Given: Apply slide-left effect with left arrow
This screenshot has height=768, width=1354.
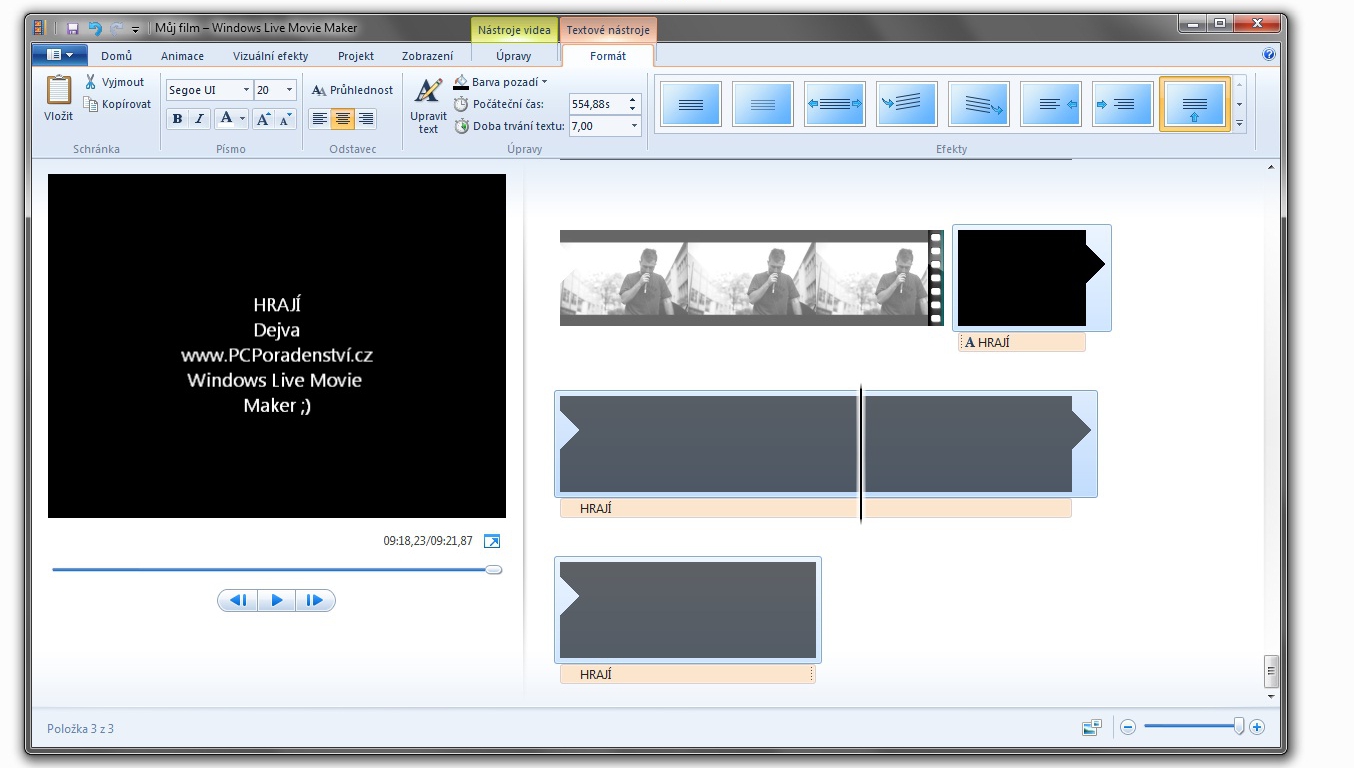Looking at the screenshot, I should (1051, 104).
